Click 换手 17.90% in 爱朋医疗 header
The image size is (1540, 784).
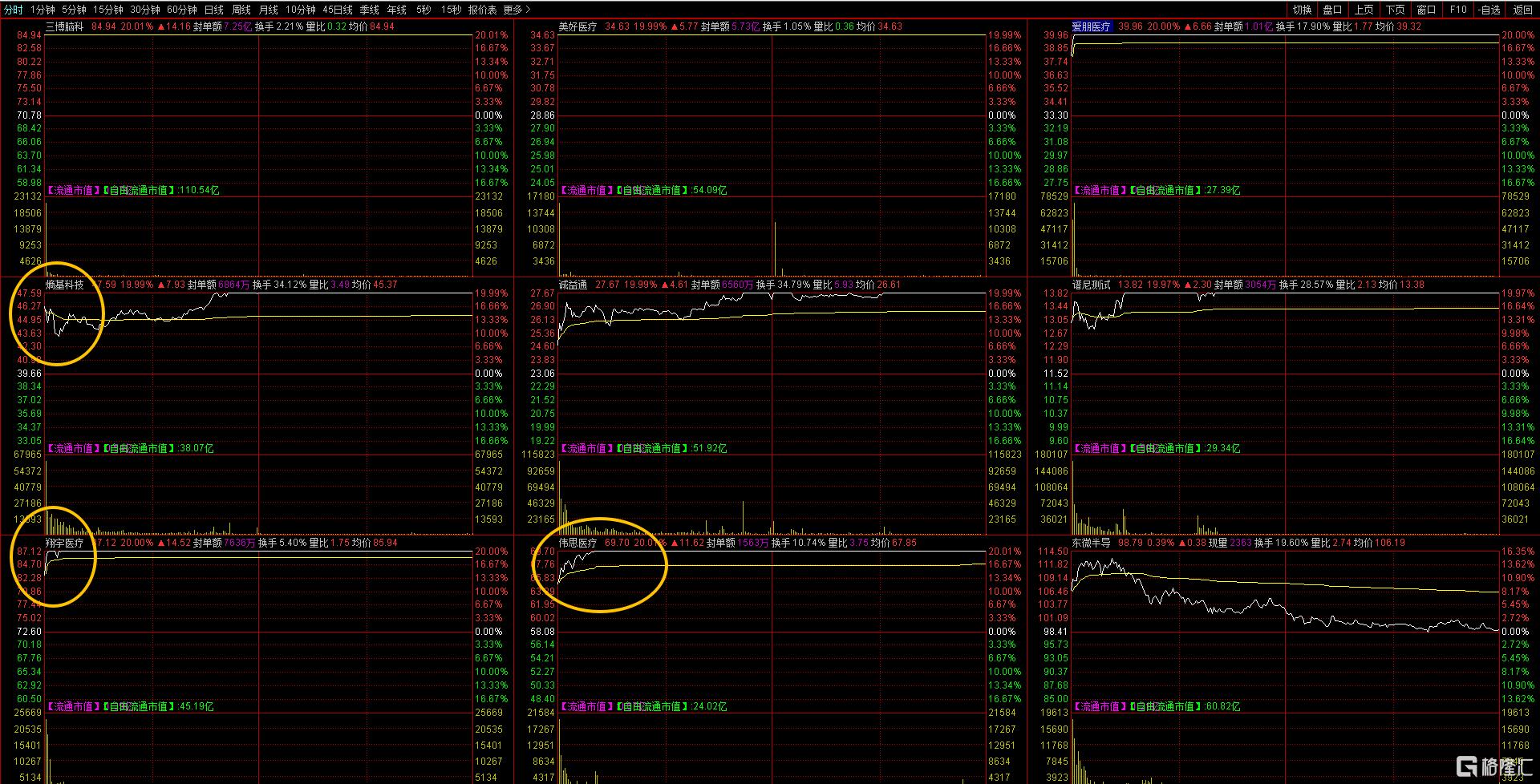[x=1303, y=26]
